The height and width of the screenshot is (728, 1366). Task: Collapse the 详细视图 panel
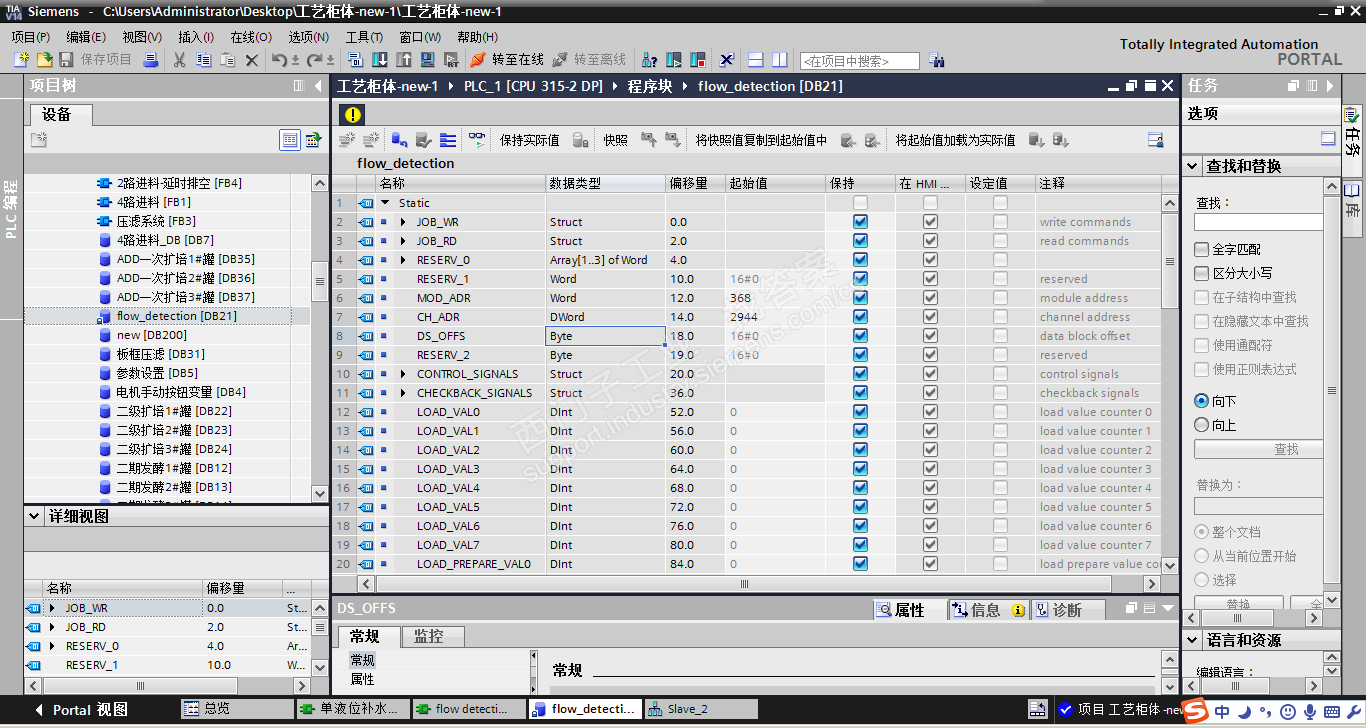point(36,517)
